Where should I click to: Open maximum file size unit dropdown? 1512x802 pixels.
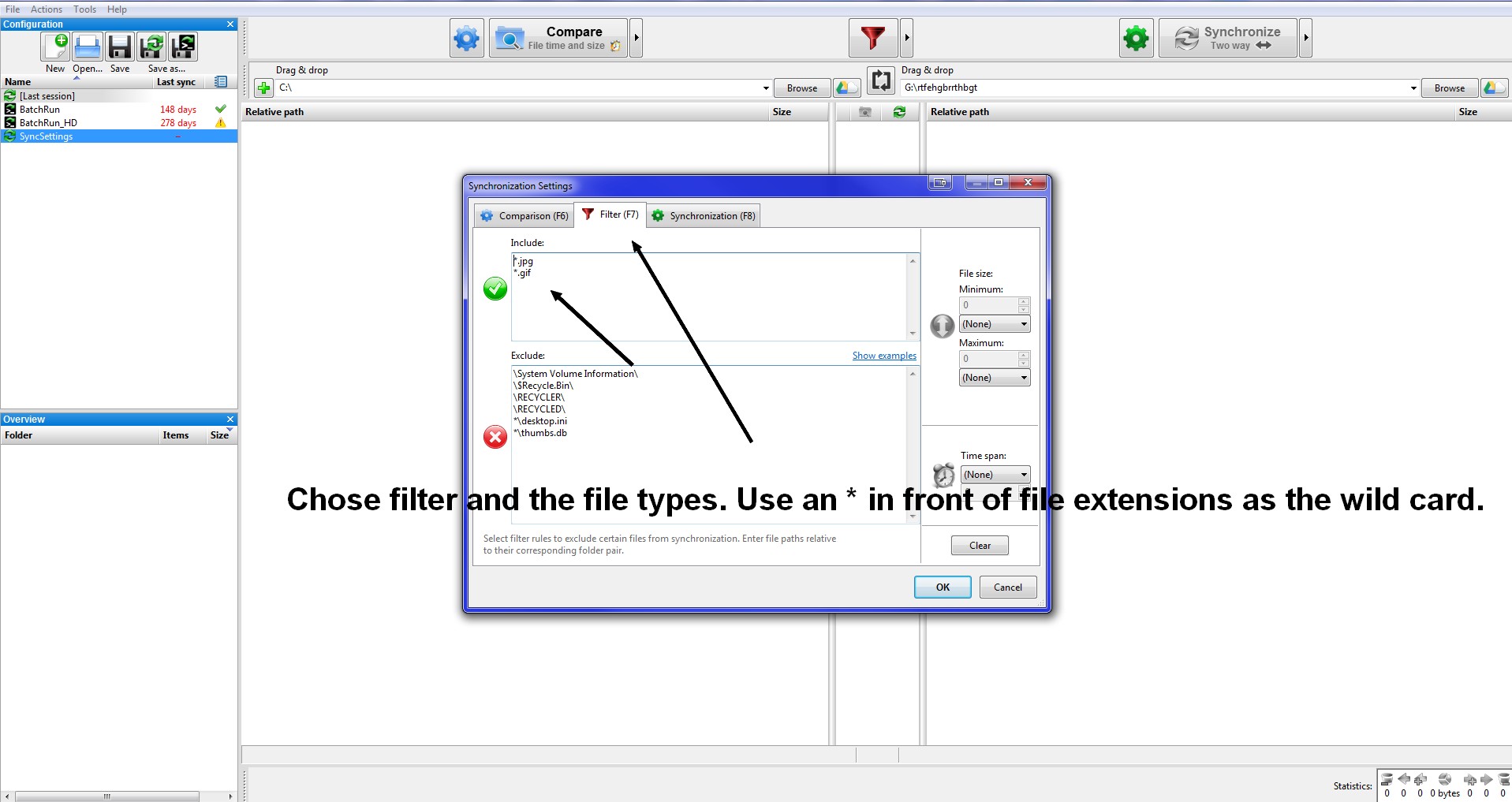click(995, 378)
